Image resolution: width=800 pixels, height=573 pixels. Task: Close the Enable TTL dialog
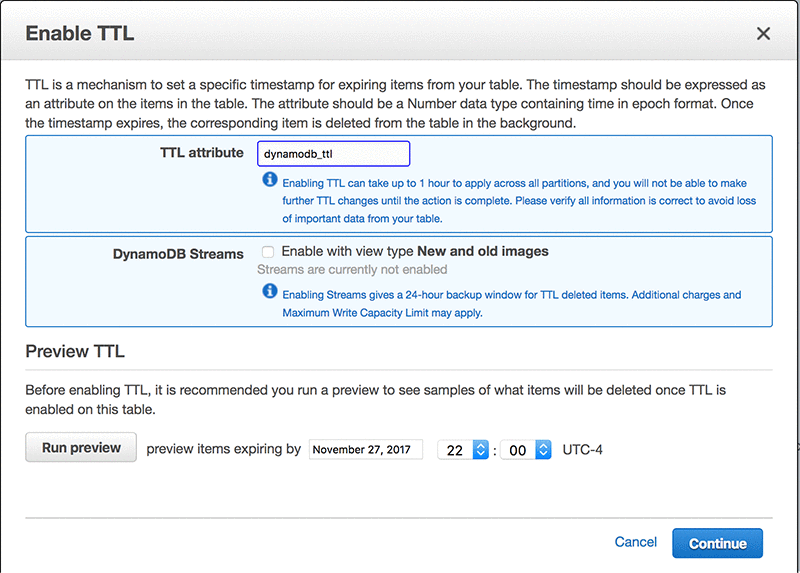[x=763, y=33]
